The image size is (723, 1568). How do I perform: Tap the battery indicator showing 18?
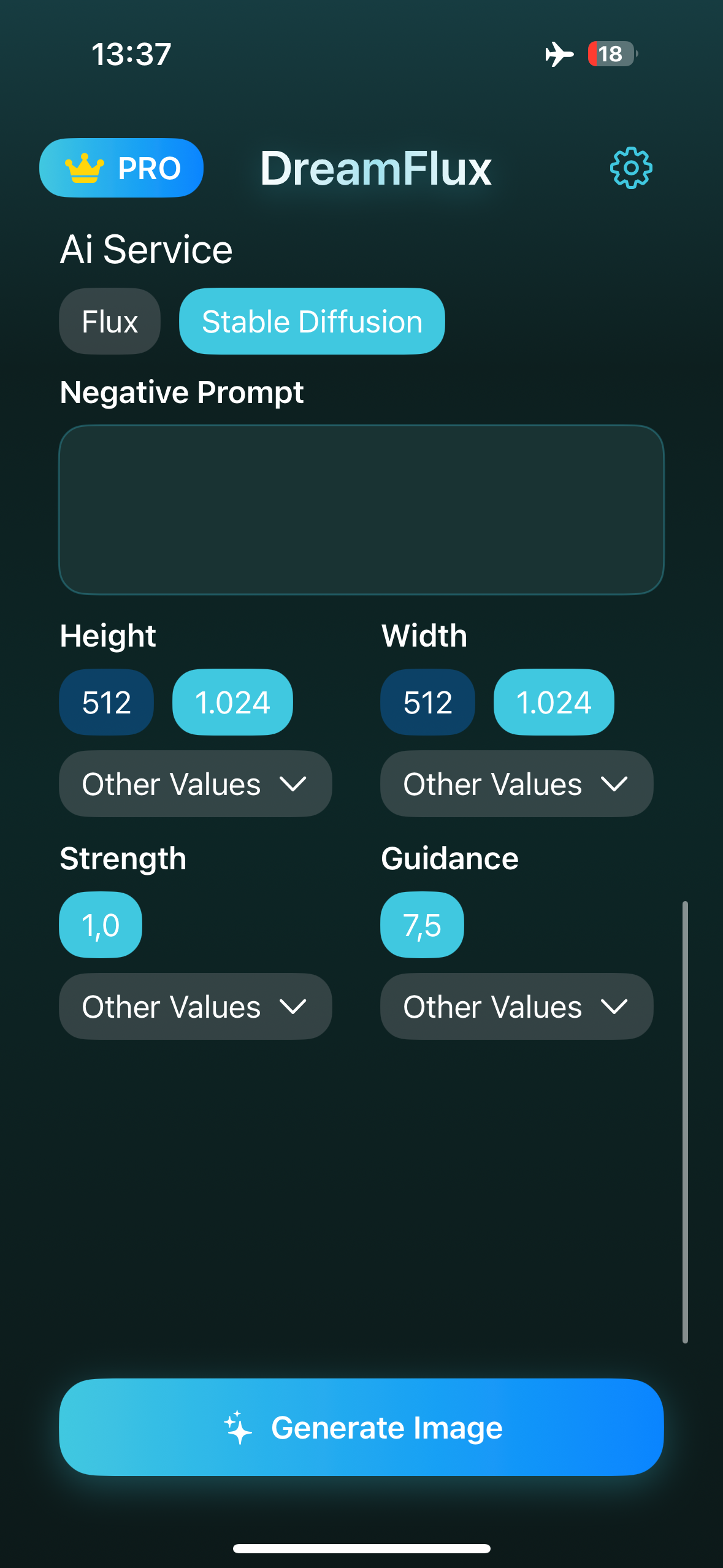pos(613,54)
